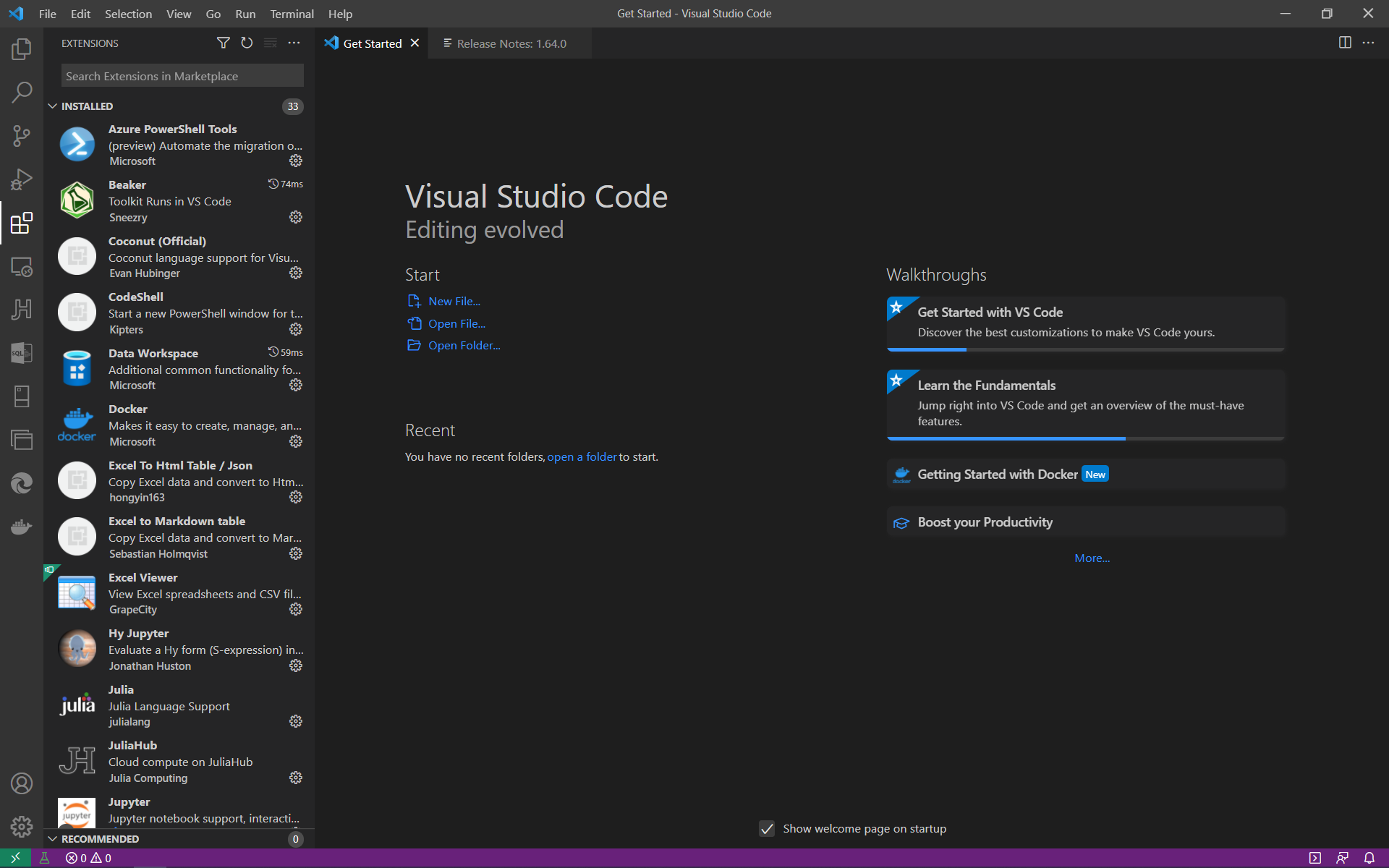This screenshot has height=868, width=1389.
Task: Open the Docker extension panel
Action: pyautogui.click(x=22, y=527)
